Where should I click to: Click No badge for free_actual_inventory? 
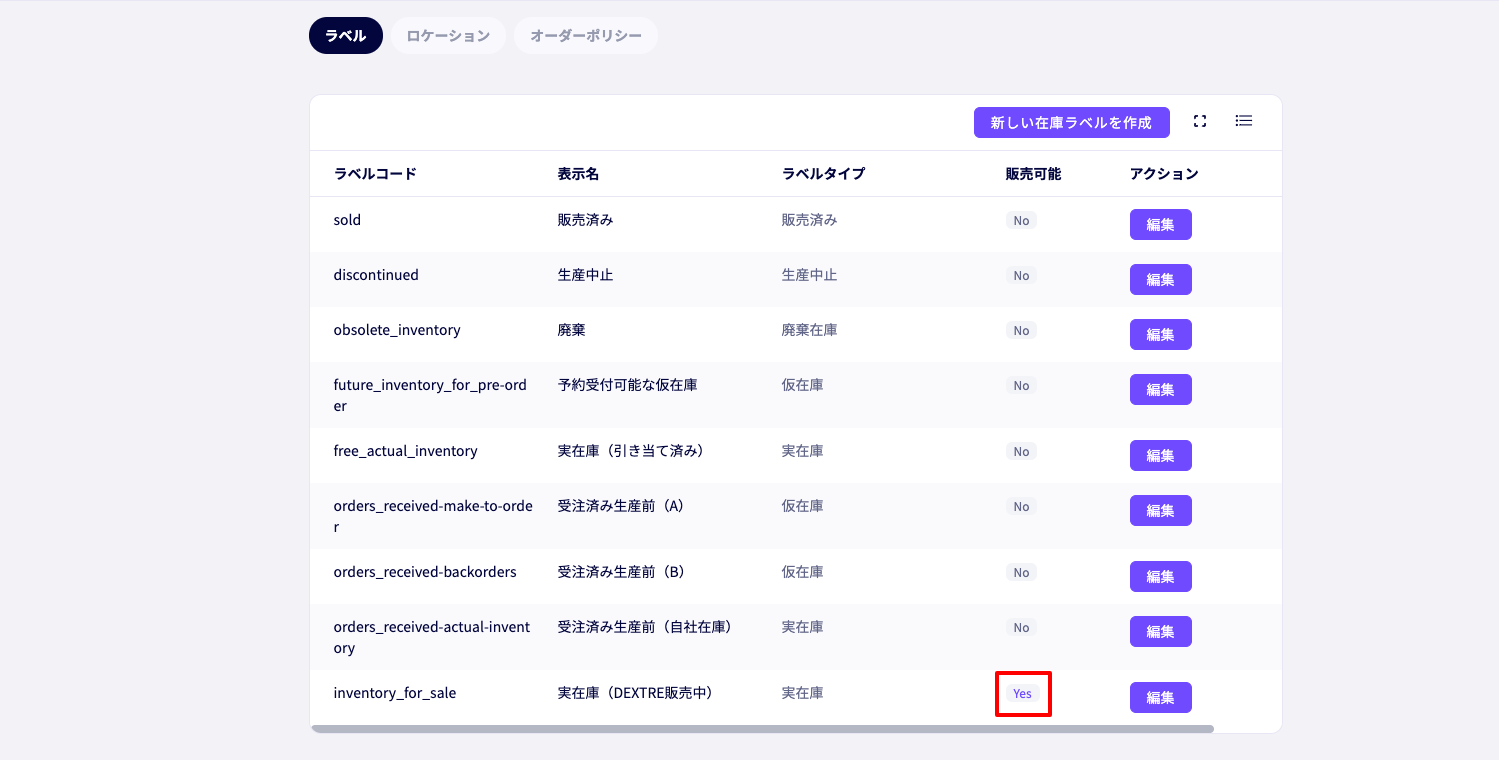[x=1021, y=452]
